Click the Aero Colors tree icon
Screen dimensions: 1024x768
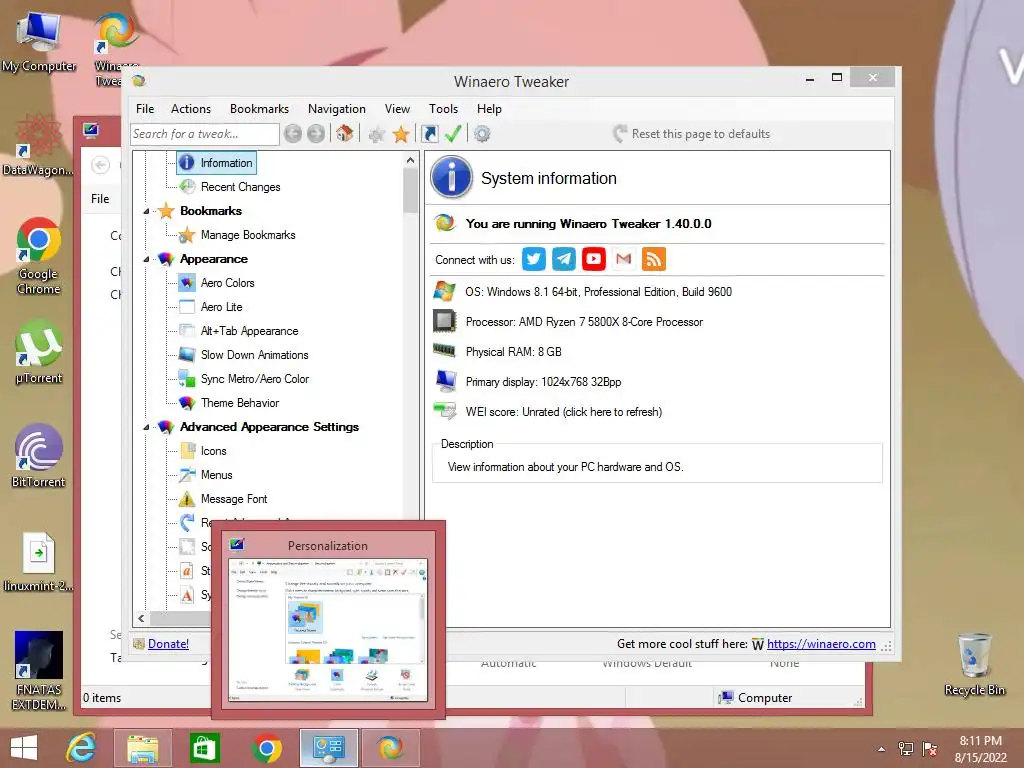187,283
